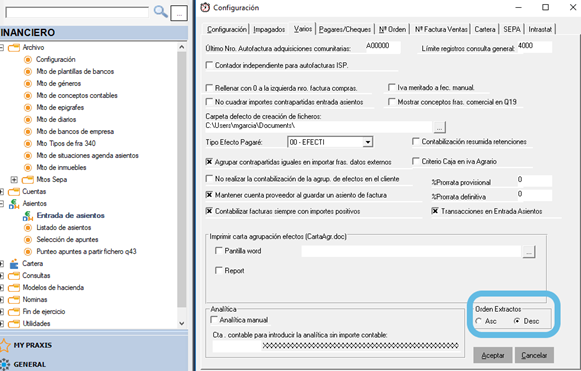Select the Asc radio button
Screen dimensions: 581x371
[479, 321]
